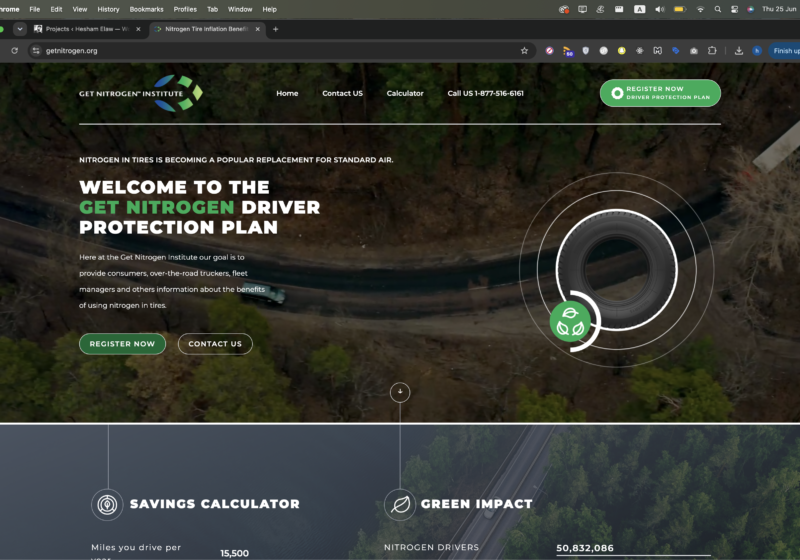Open macOS Control Center icon
Viewport: 800px width, 560px height.
[734, 9]
